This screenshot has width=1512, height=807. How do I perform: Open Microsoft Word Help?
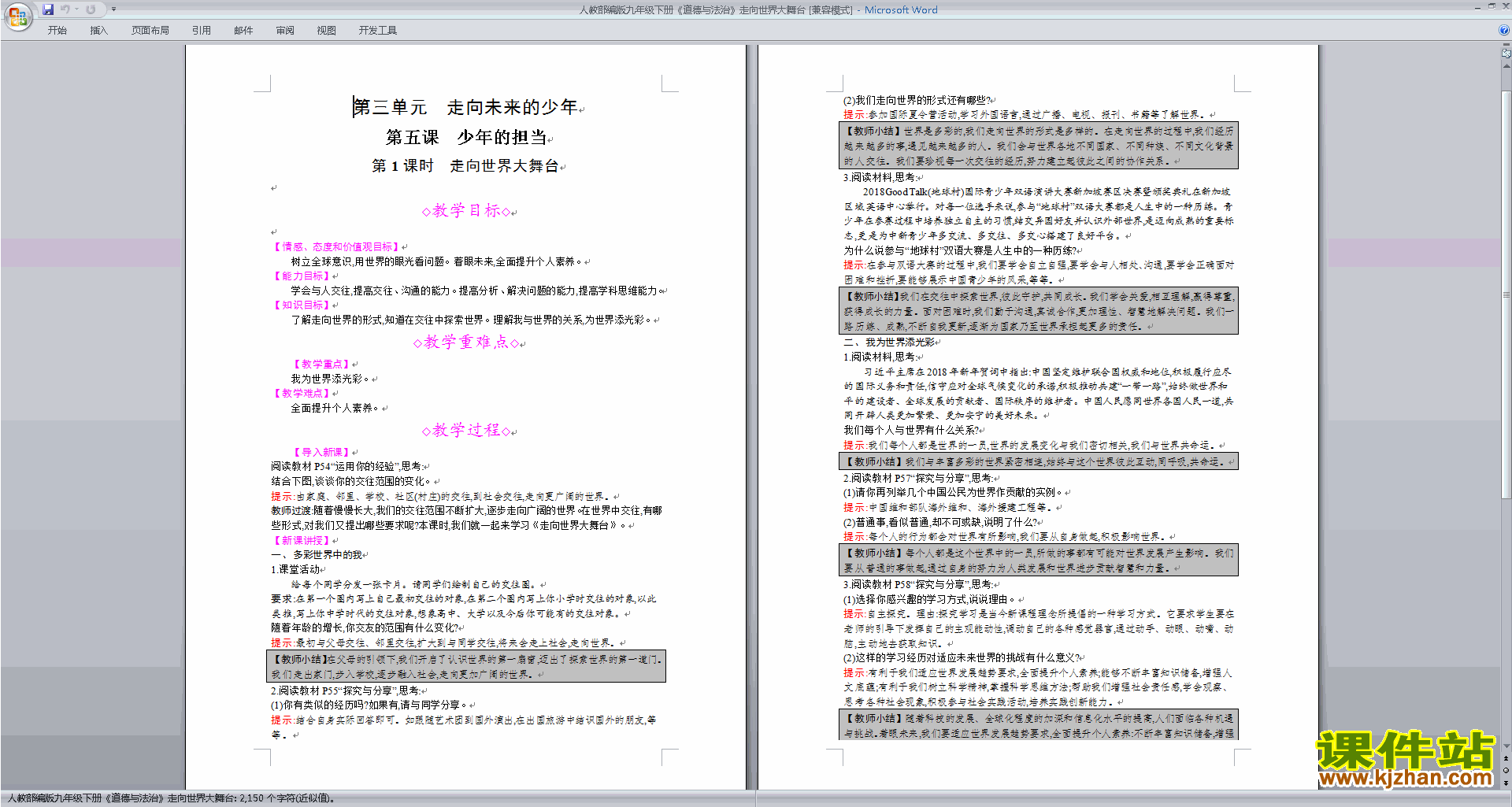pyautogui.click(x=1504, y=31)
